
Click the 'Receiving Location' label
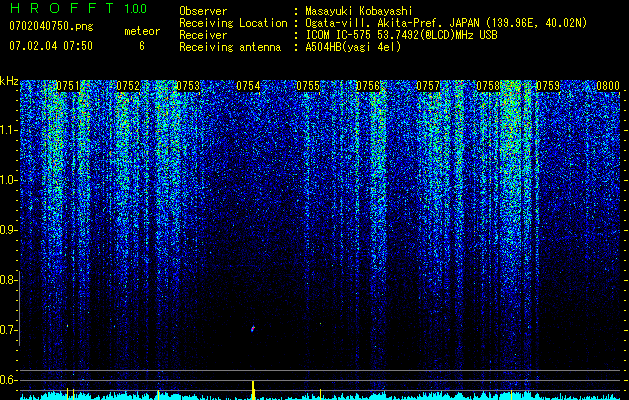point(233,23)
